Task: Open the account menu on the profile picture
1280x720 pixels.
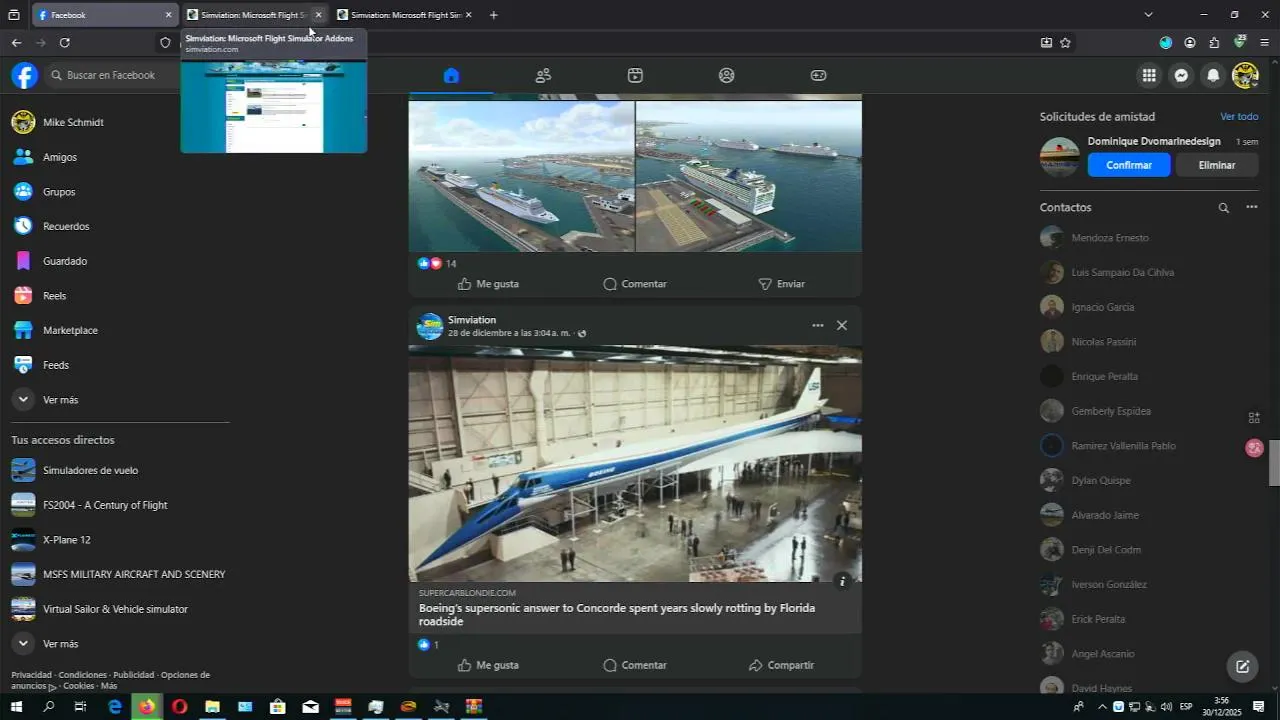Action: pos(1245,75)
